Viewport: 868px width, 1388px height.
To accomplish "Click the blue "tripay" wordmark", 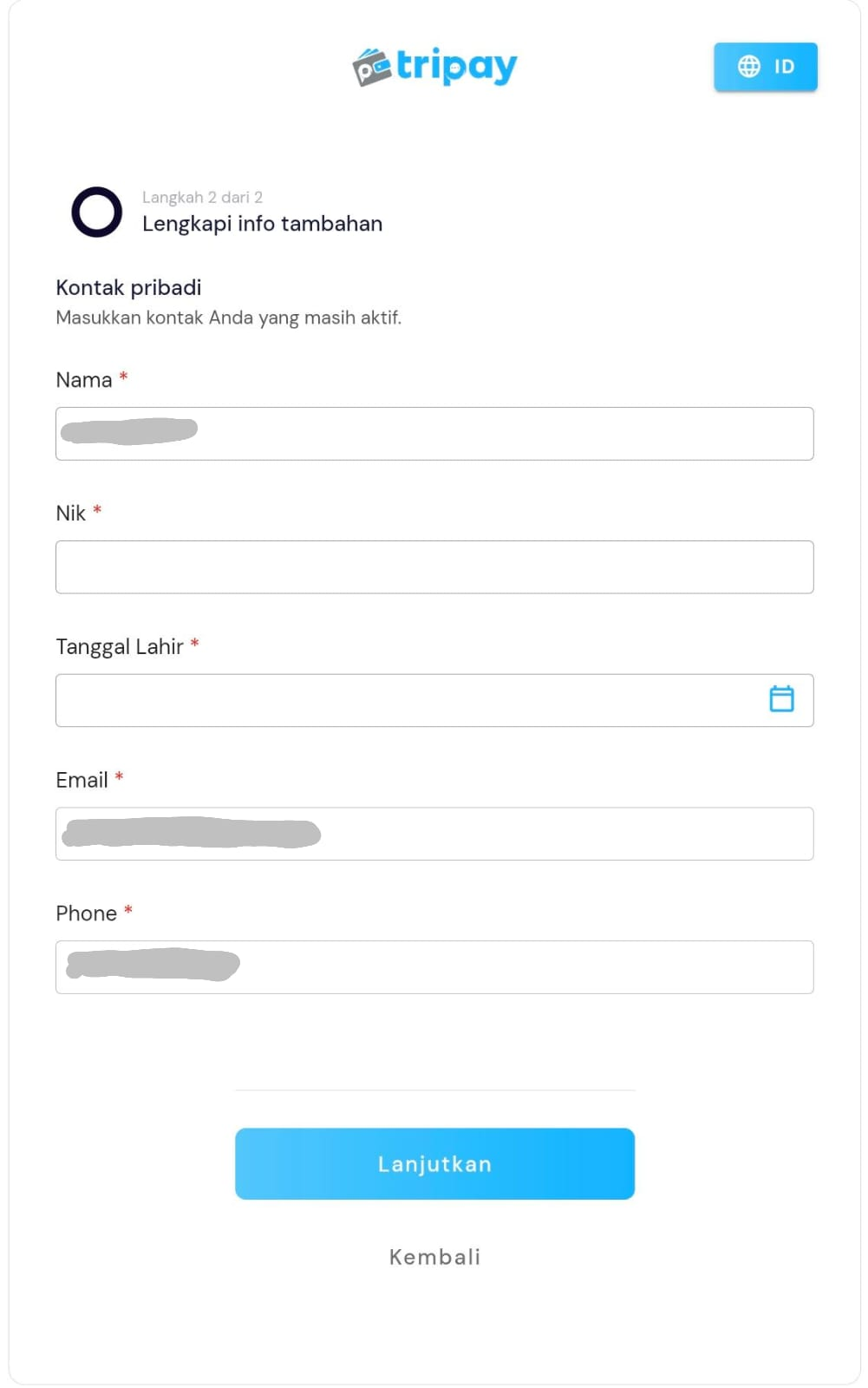I will (457, 66).
